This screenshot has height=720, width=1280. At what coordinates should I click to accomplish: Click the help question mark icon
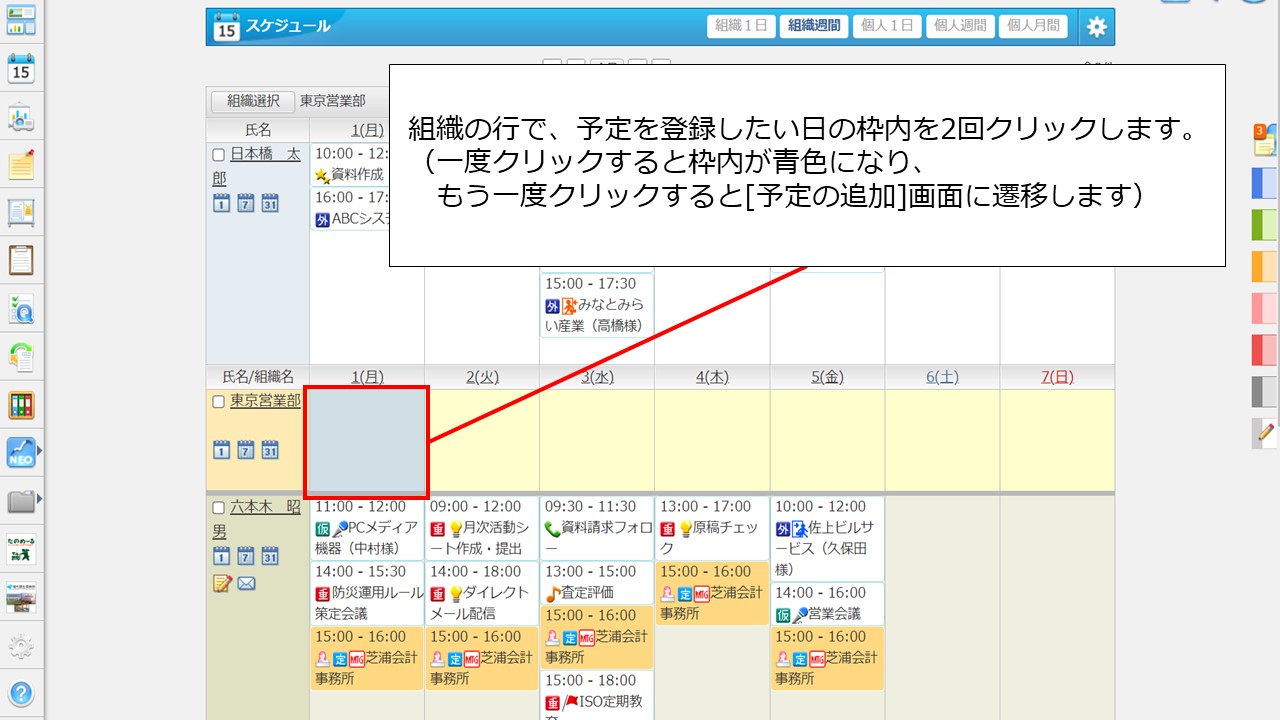21,693
